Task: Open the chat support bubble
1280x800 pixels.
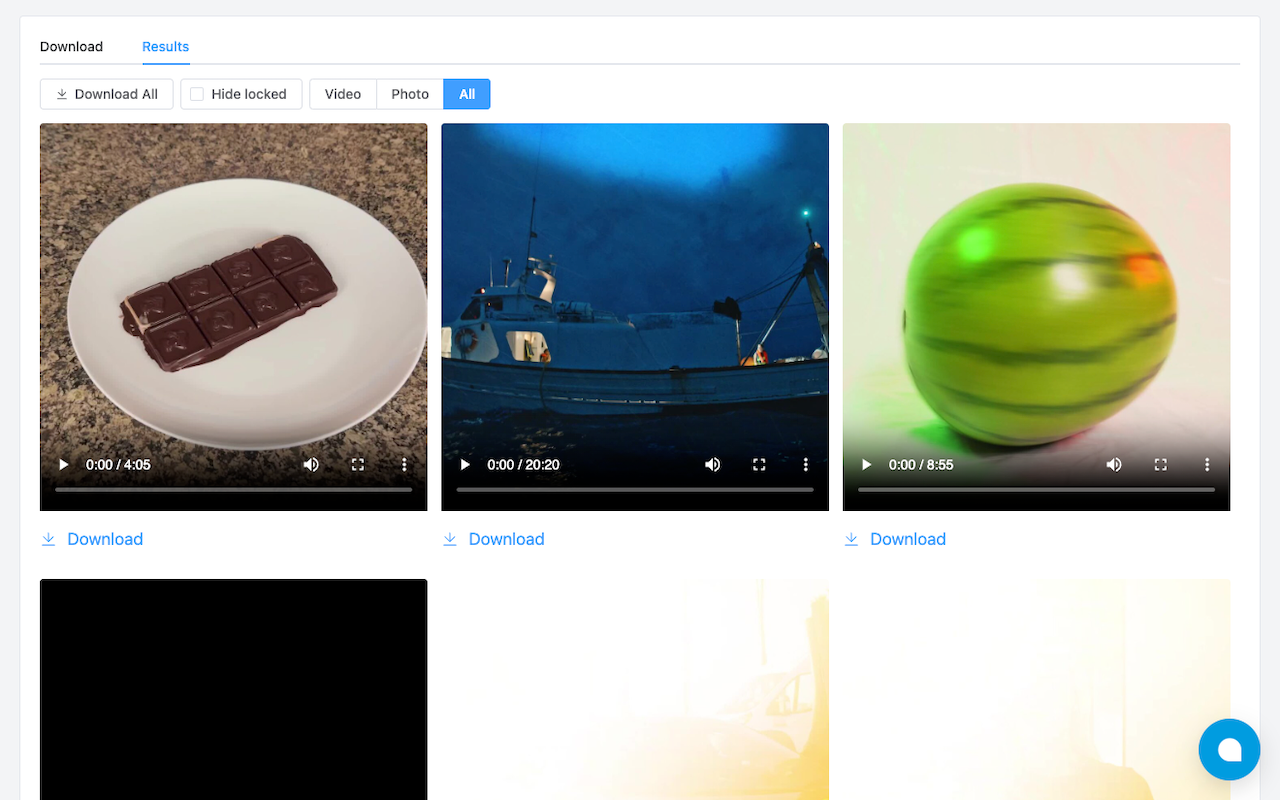Action: click(1229, 749)
